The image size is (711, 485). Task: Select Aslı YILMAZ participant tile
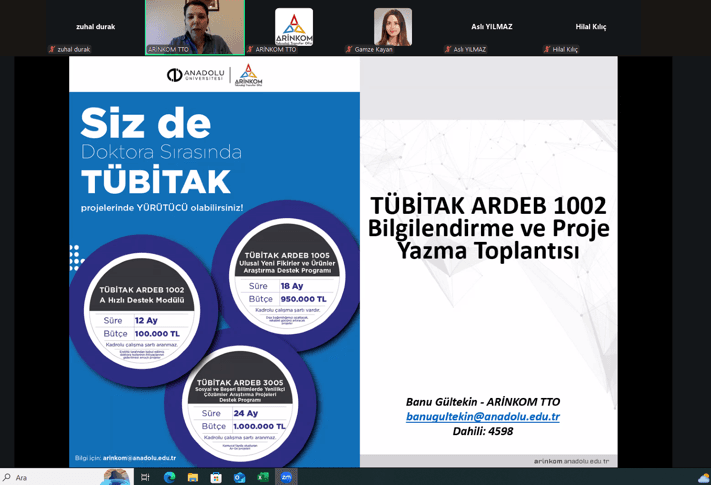click(x=491, y=27)
